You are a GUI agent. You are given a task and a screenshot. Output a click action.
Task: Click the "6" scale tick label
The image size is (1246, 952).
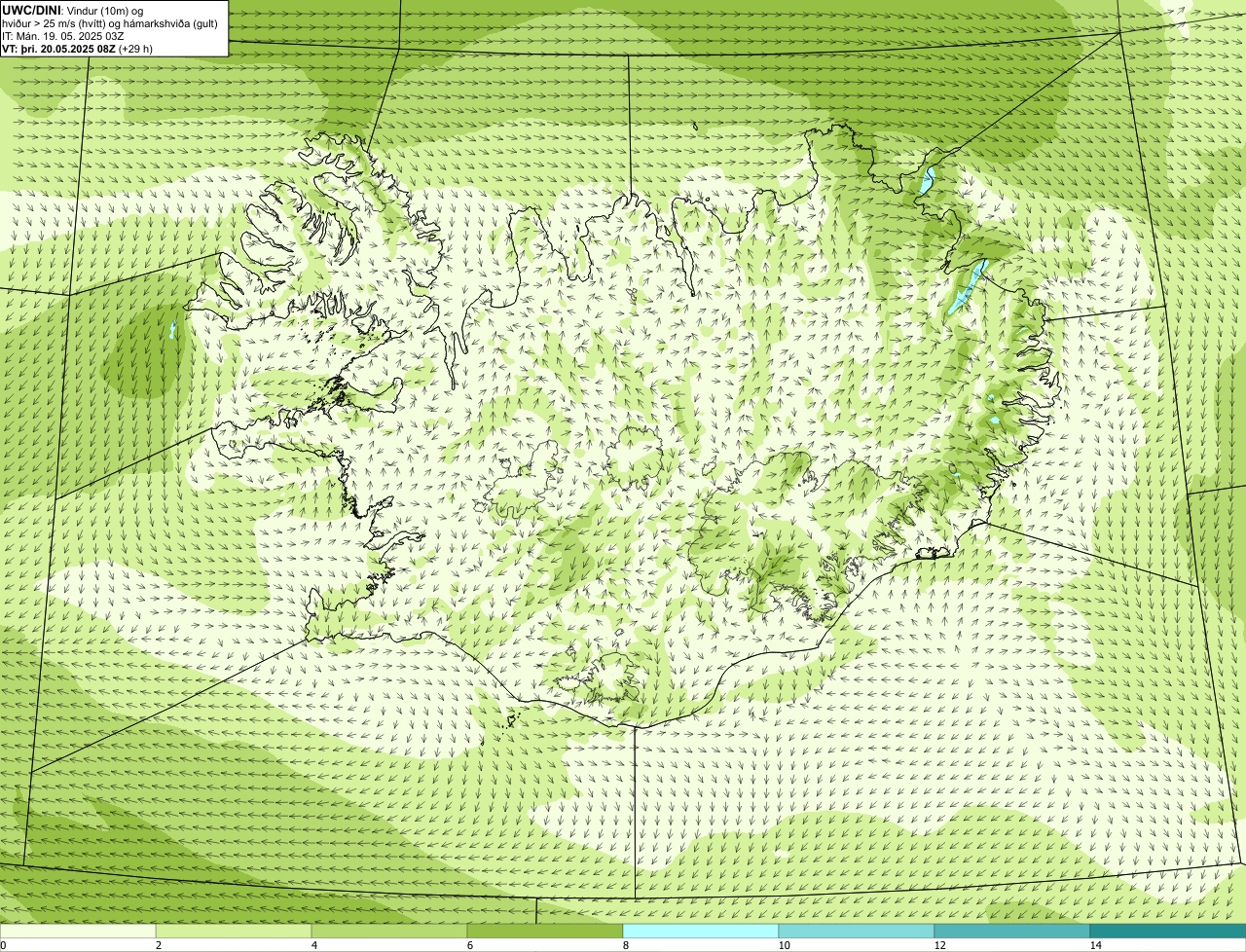(x=469, y=945)
